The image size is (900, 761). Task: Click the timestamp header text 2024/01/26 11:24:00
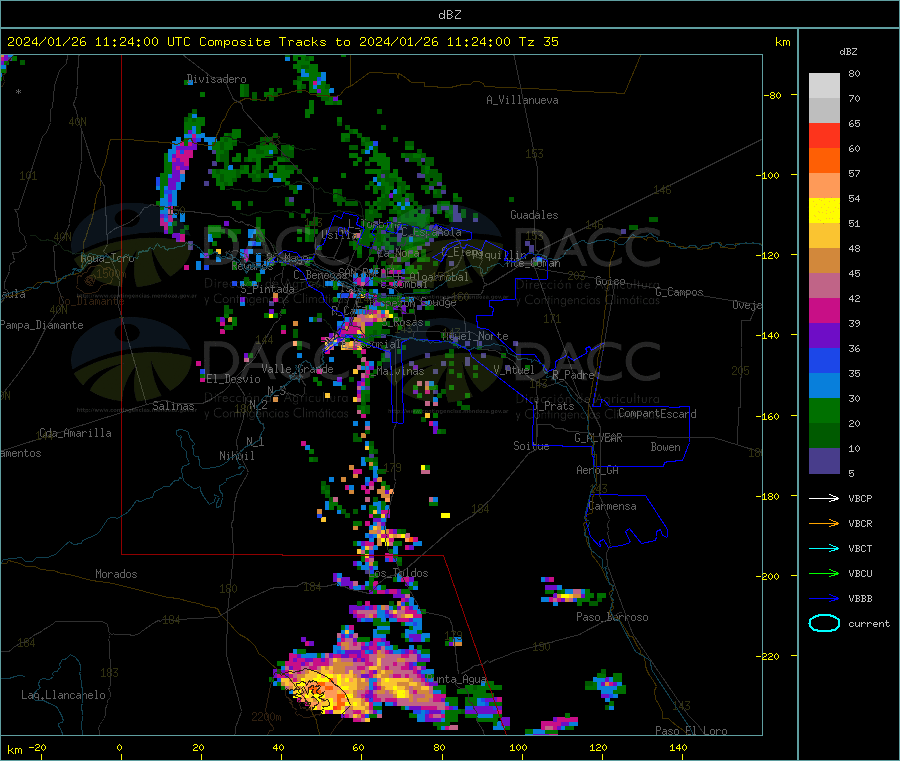83,42
